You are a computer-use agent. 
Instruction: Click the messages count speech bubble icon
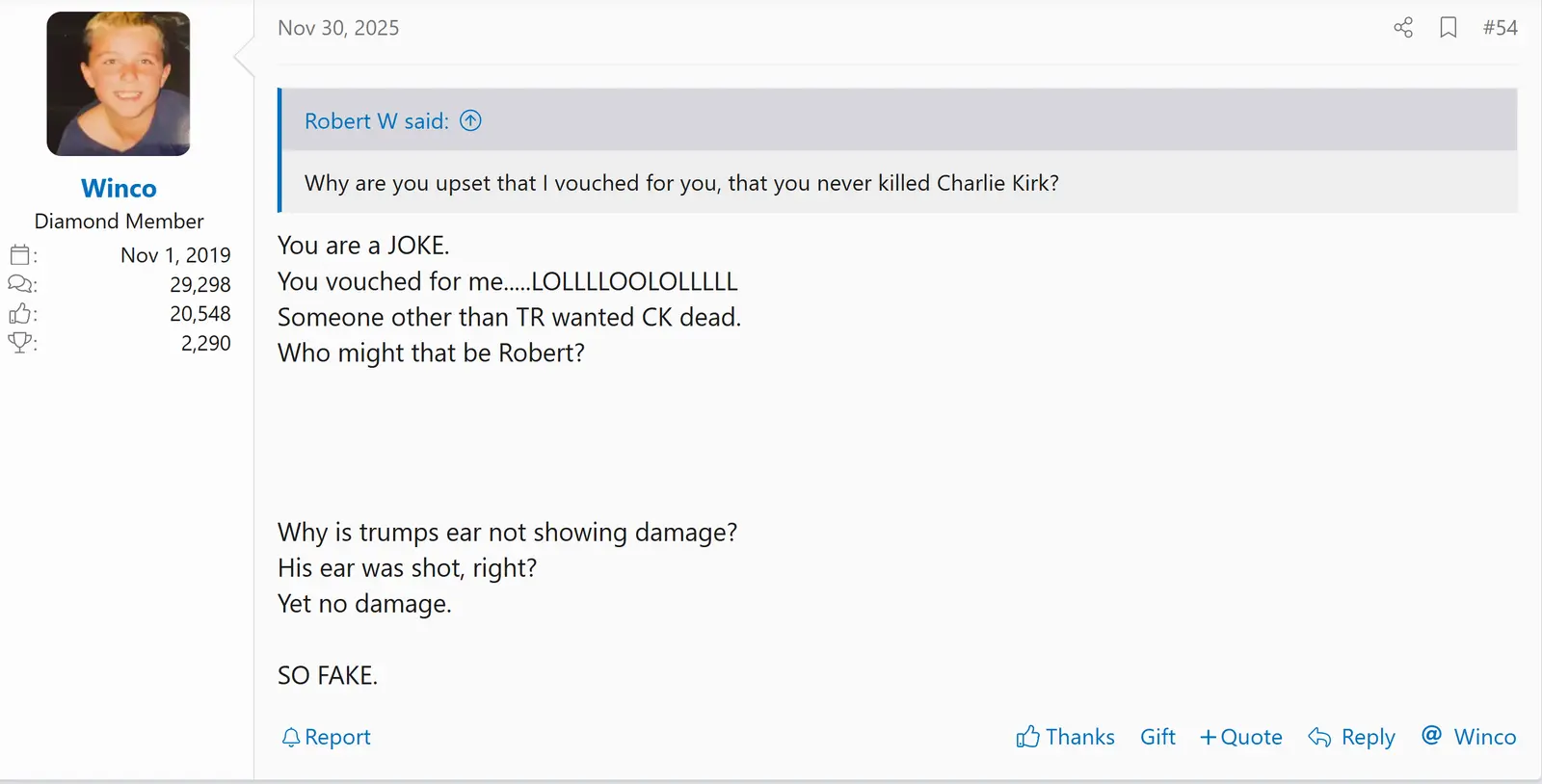20,284
